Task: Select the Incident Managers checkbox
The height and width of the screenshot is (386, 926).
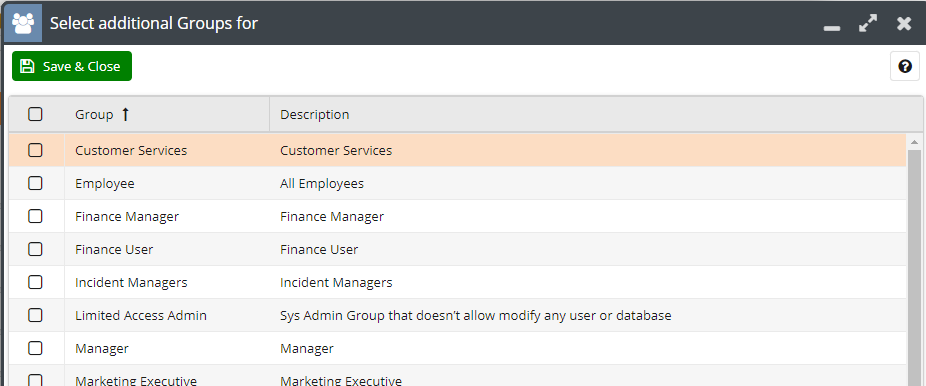Action: pyautogui.click(x=35, y=283)
